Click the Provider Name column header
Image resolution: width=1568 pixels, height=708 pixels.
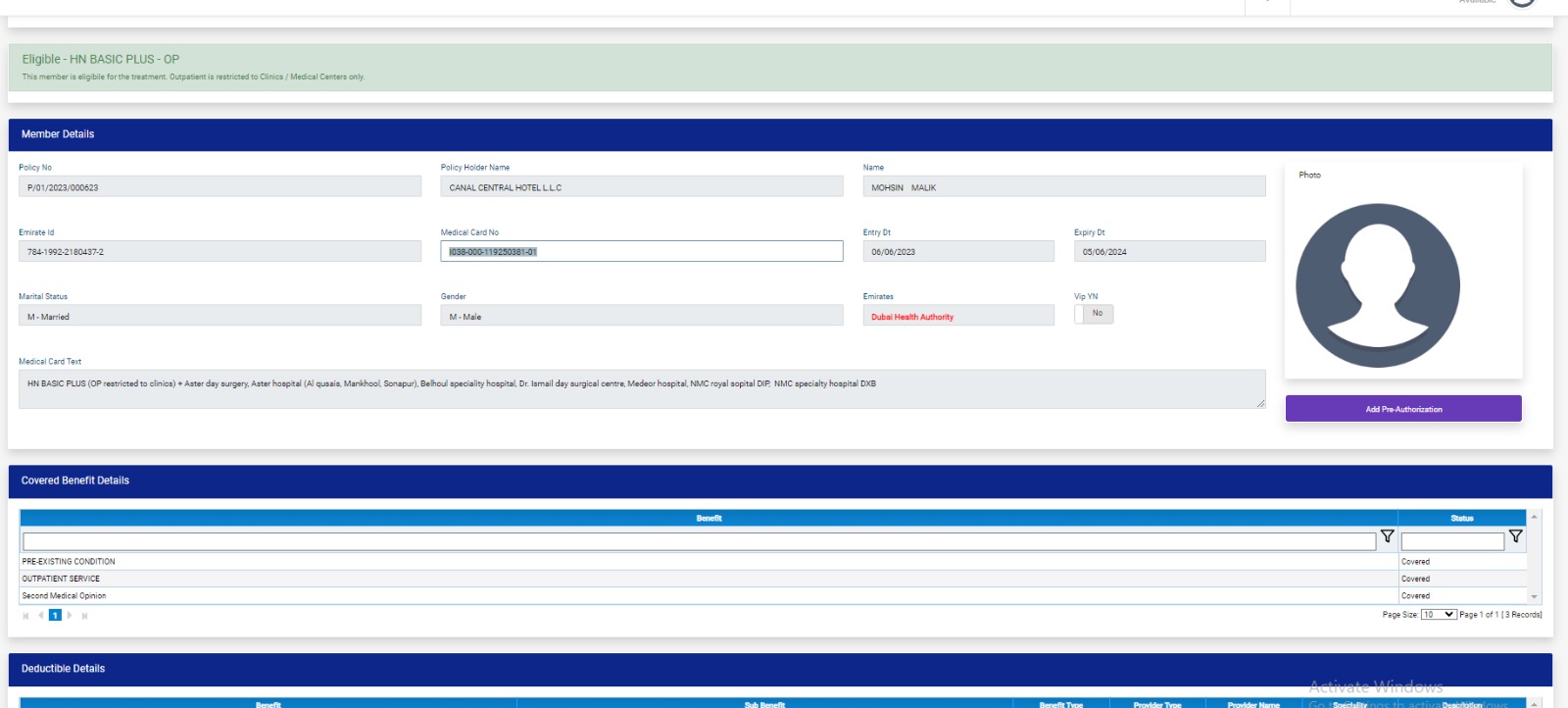coord(1253,704)
